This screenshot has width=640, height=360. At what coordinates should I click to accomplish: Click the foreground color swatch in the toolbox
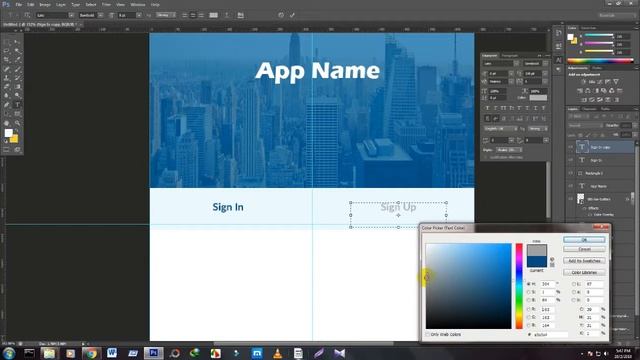(x=9, y=133)
